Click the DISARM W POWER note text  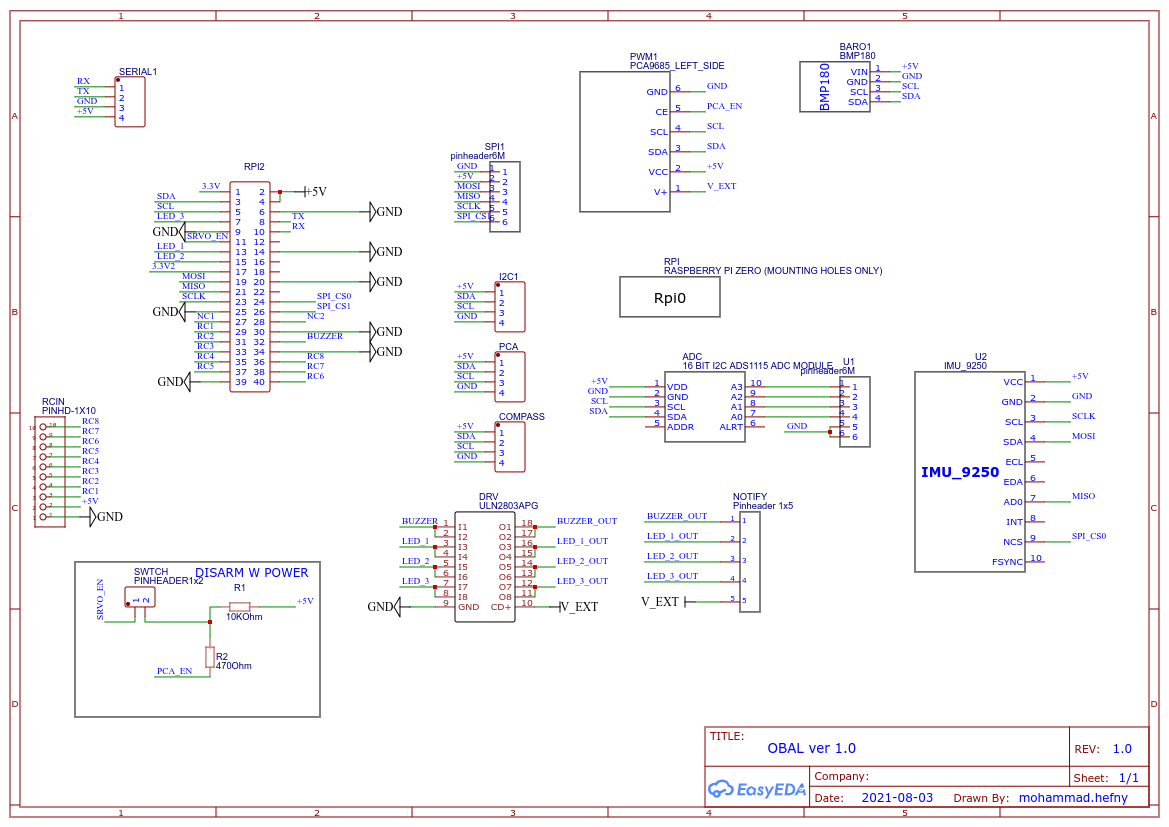pyautogui.click(x=251, y=573)
